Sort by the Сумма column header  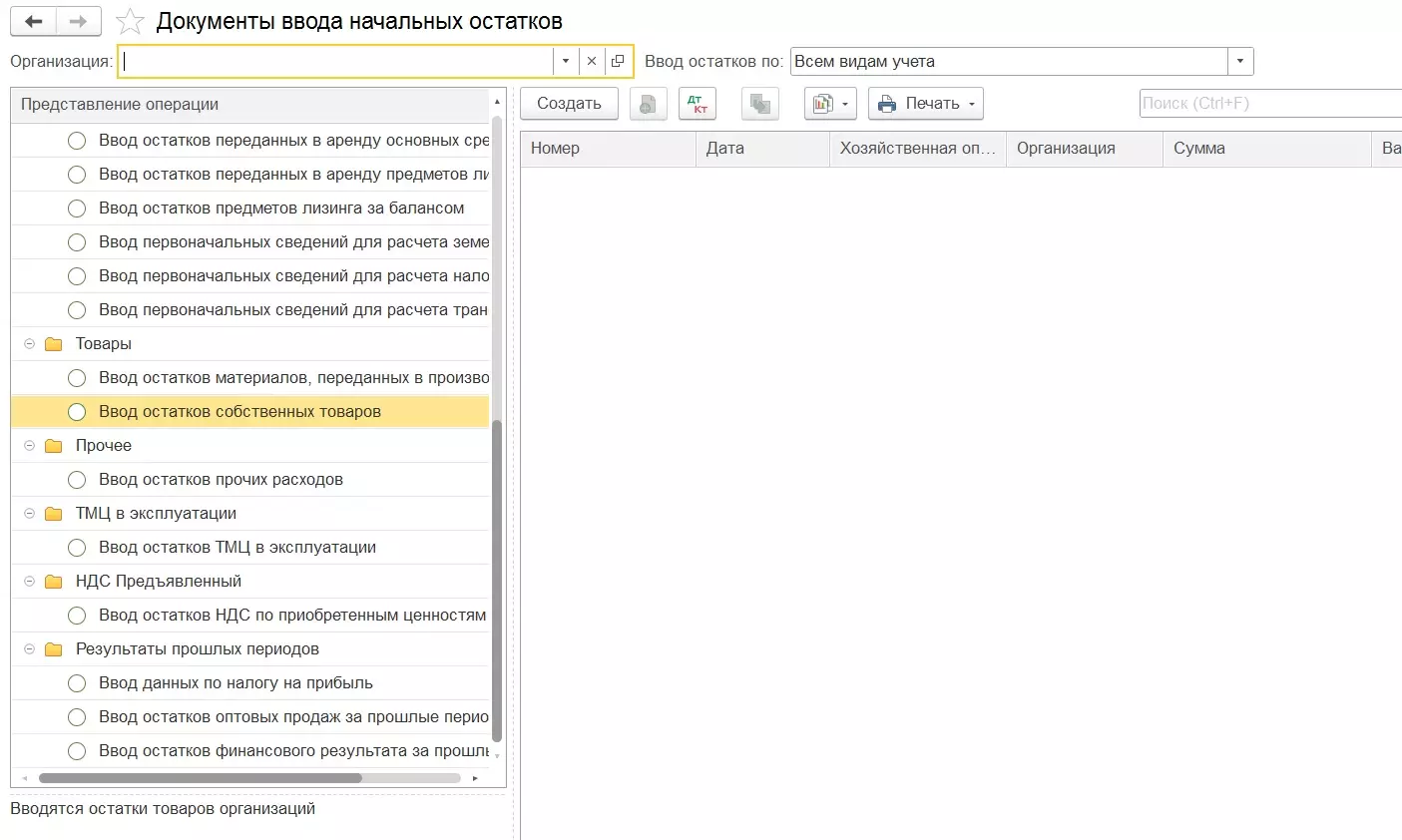click(x=1267, y=149)
